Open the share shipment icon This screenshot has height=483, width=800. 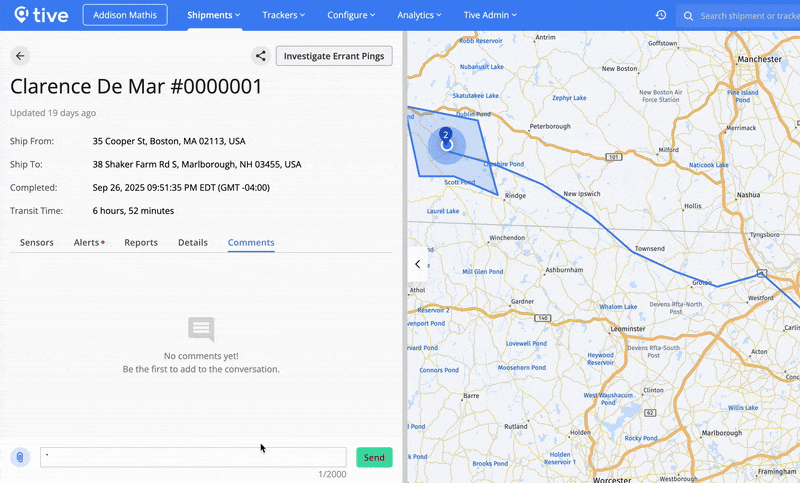click(261, 56)
